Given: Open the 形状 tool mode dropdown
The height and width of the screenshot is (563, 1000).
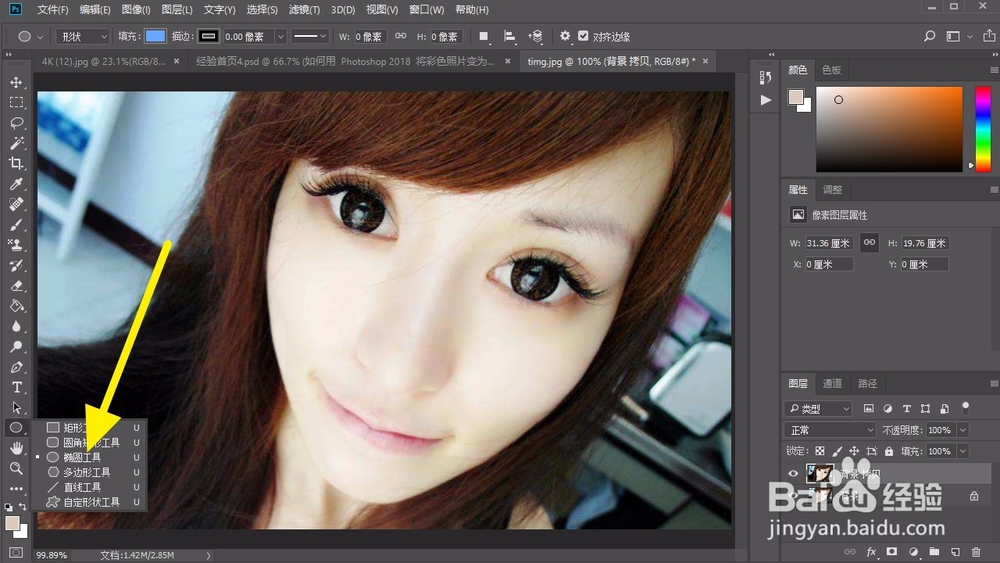Looking at the screenshot, I should [83, 36].
